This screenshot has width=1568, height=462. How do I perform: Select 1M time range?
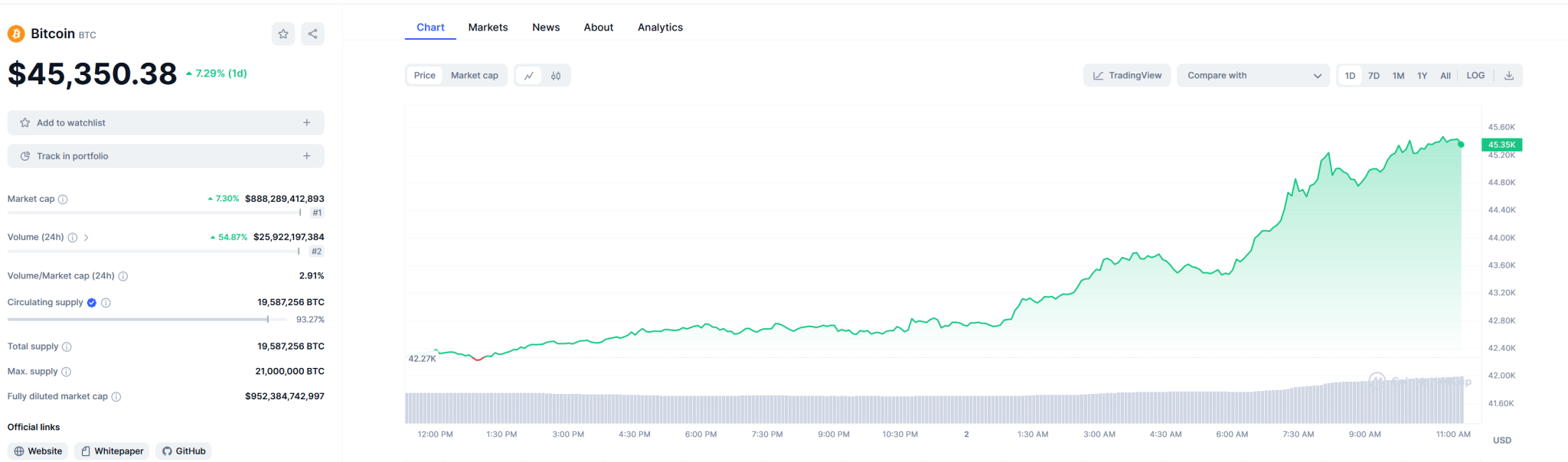click(1398, 76)
